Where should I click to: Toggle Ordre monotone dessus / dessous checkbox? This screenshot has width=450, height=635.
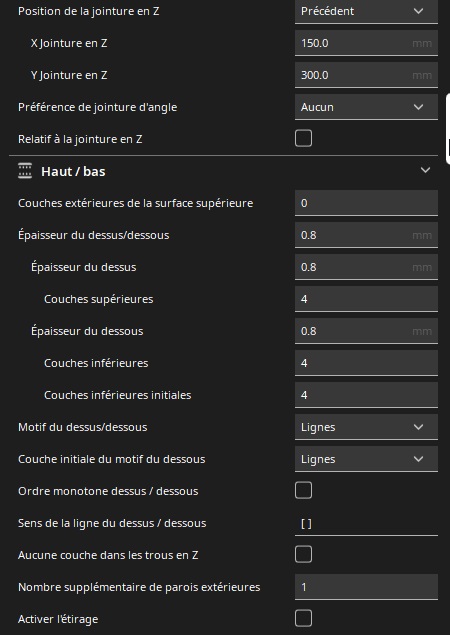click(303, 490)
